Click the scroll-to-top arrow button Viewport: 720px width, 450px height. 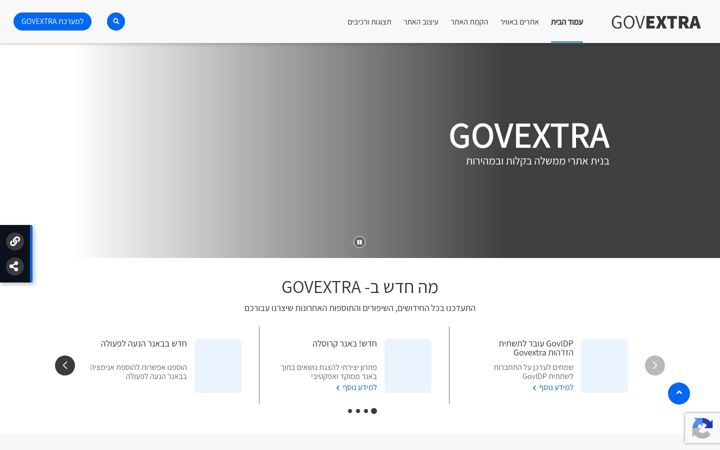[679, 394]
